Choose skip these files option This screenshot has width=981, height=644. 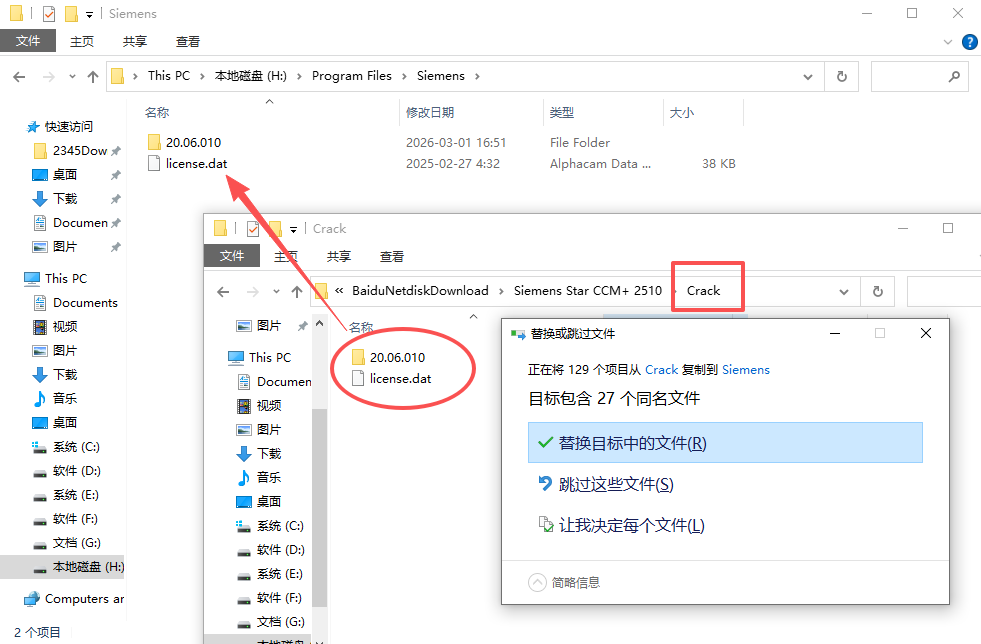click(615, 485)
